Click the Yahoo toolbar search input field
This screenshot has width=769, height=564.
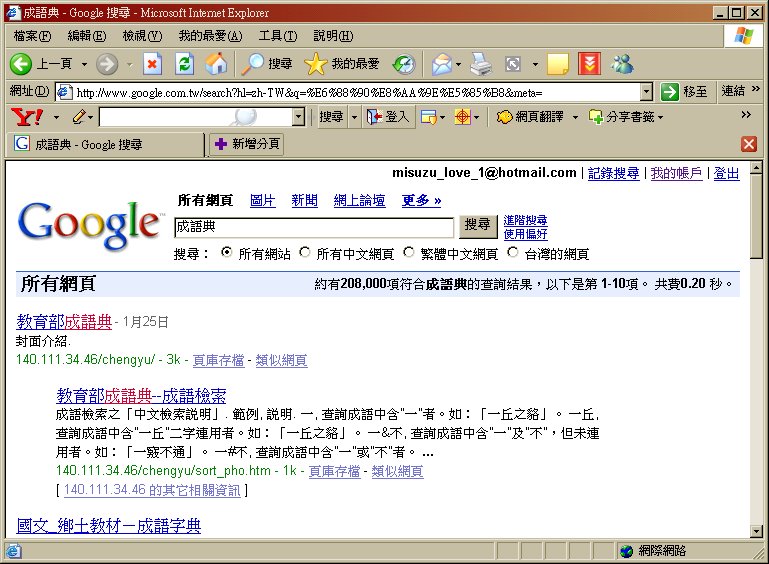[x=196, y=117]
